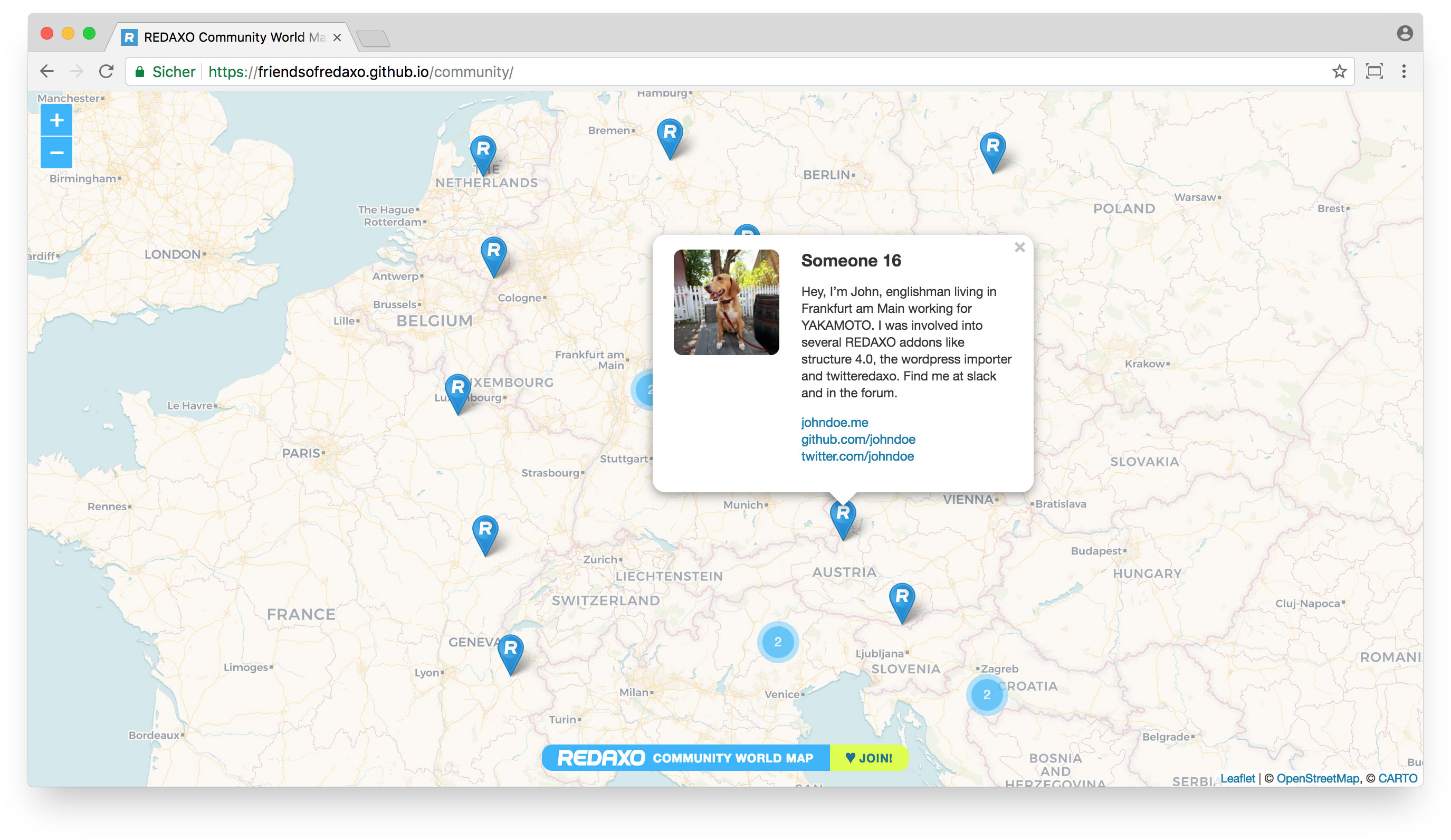Open the johndoe.me link
The width and height of the screenshot is (1451, 840).
coord(834,422)
